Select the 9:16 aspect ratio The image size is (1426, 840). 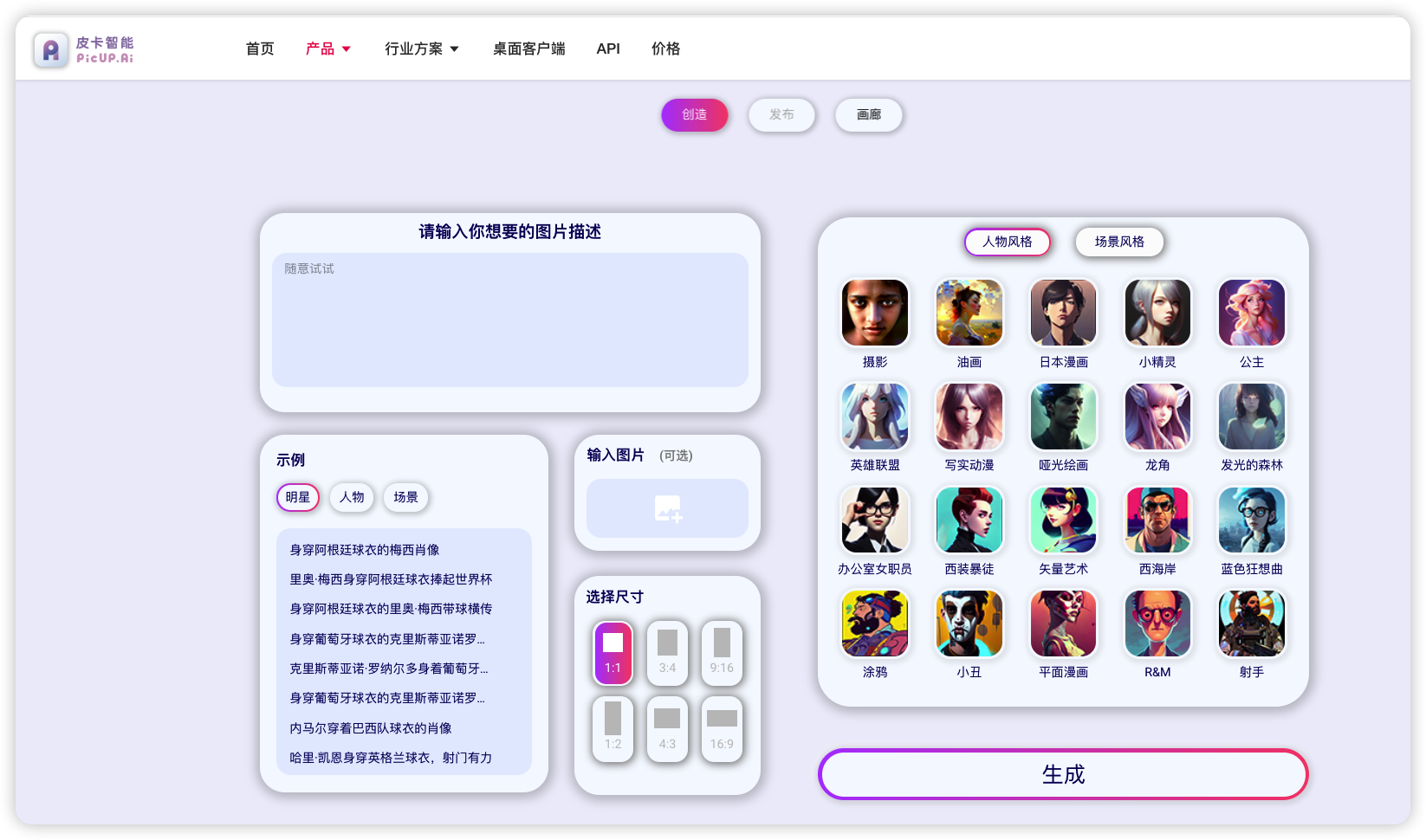click(722, 653)
